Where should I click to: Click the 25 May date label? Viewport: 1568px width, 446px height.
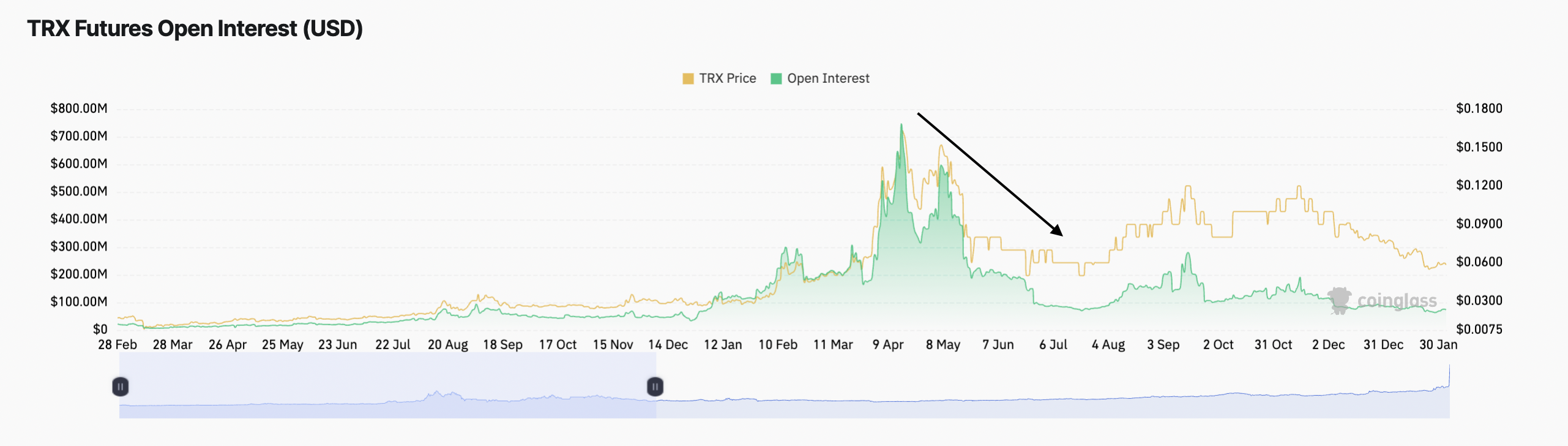pyautogui.click(x=283, y=345)
